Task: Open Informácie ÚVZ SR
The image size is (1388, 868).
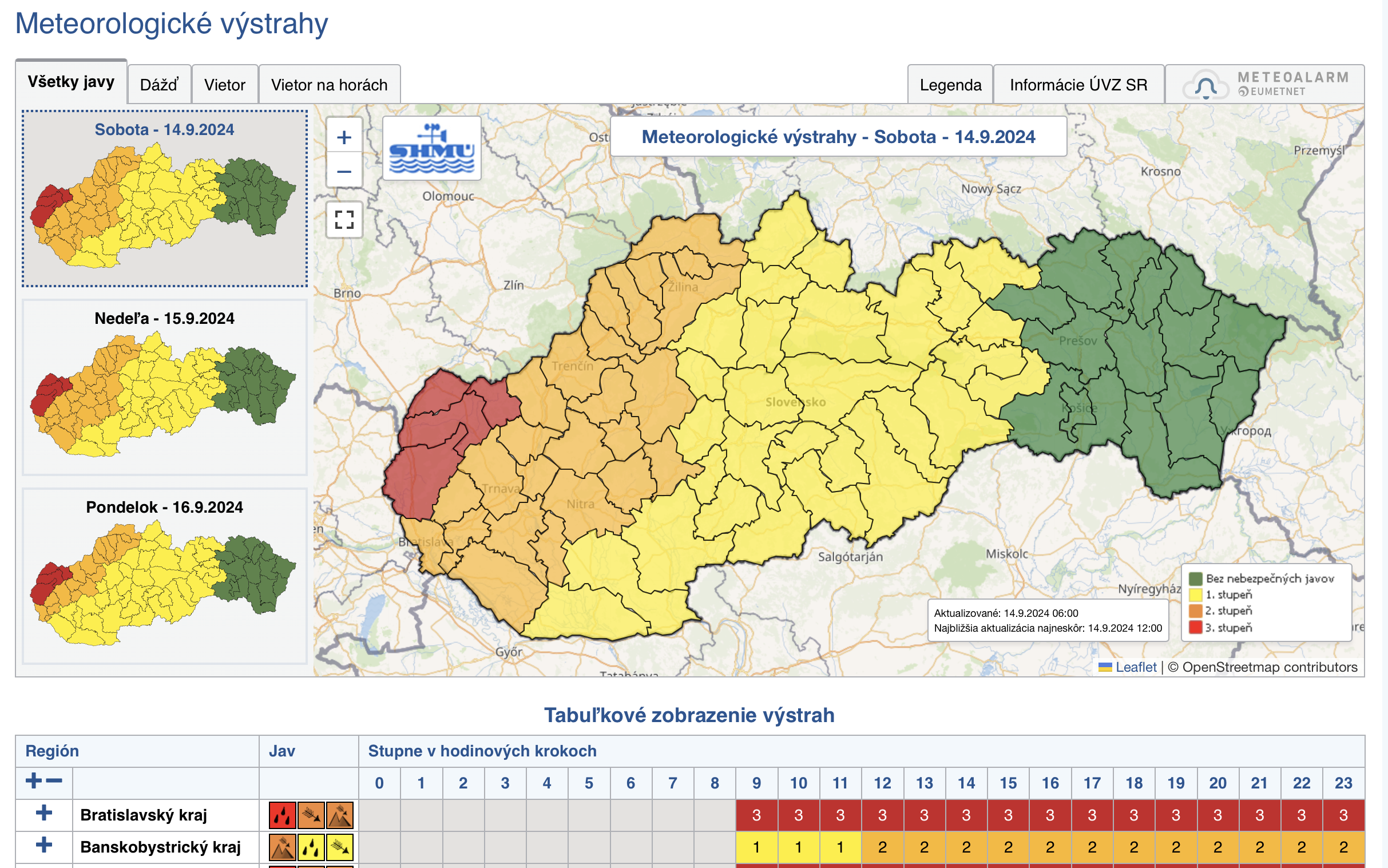Action: point(1078,85)
